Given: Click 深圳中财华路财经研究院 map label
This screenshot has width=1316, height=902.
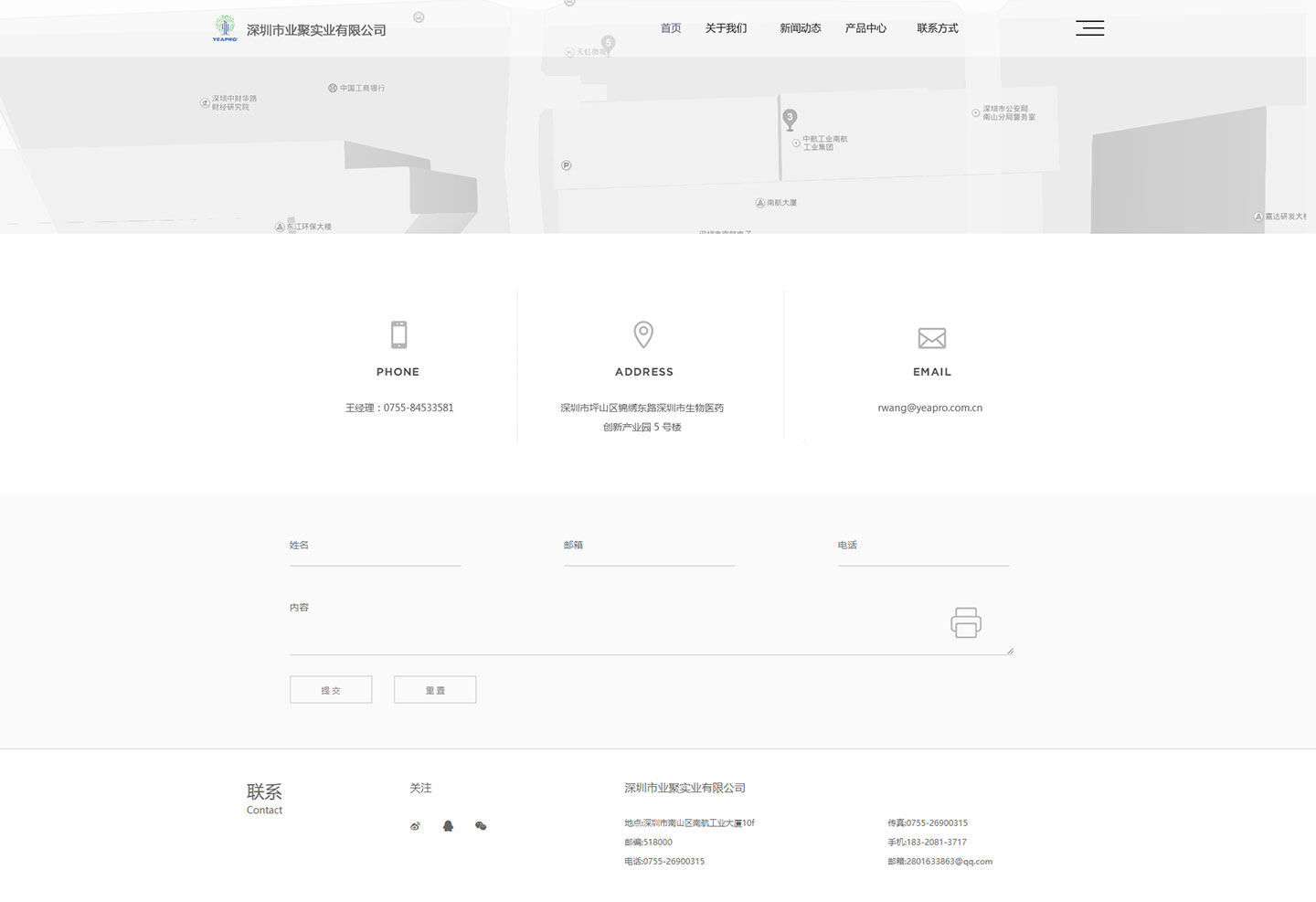Looking at the screenshot, I should [x=234, y=102].
